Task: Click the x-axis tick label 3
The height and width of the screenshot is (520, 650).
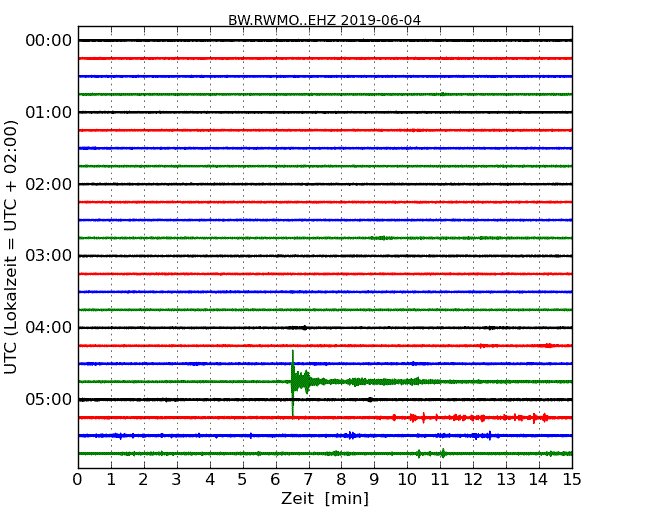Action: (x=177, y=480)
